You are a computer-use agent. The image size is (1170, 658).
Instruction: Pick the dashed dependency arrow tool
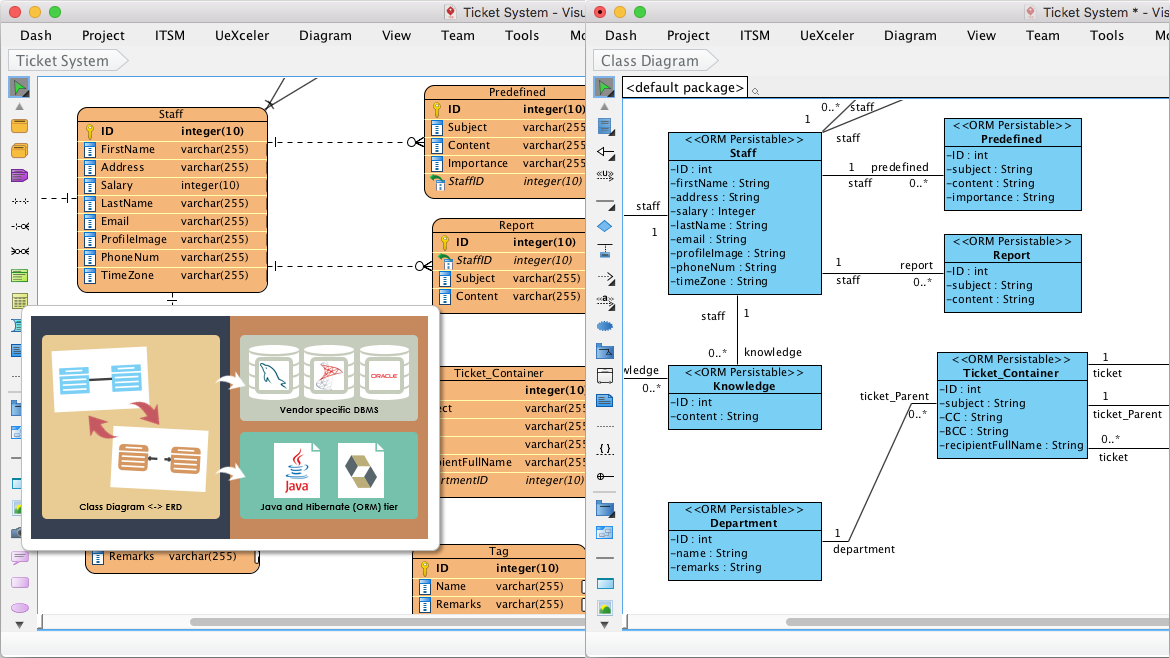[x=604, y=279]
